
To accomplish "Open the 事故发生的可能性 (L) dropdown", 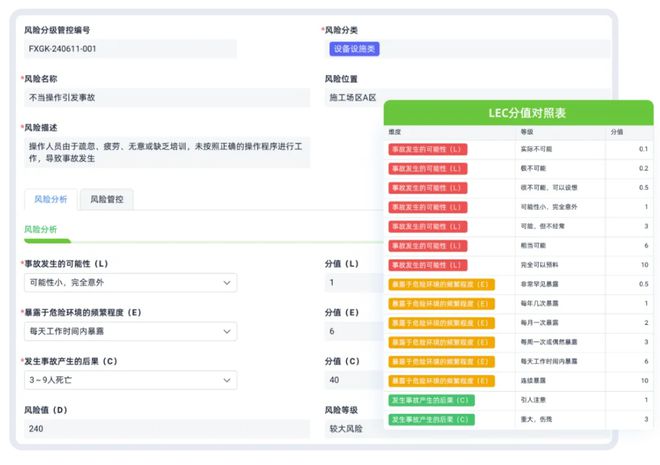I will pyautogui.click(x=130, y=283).
